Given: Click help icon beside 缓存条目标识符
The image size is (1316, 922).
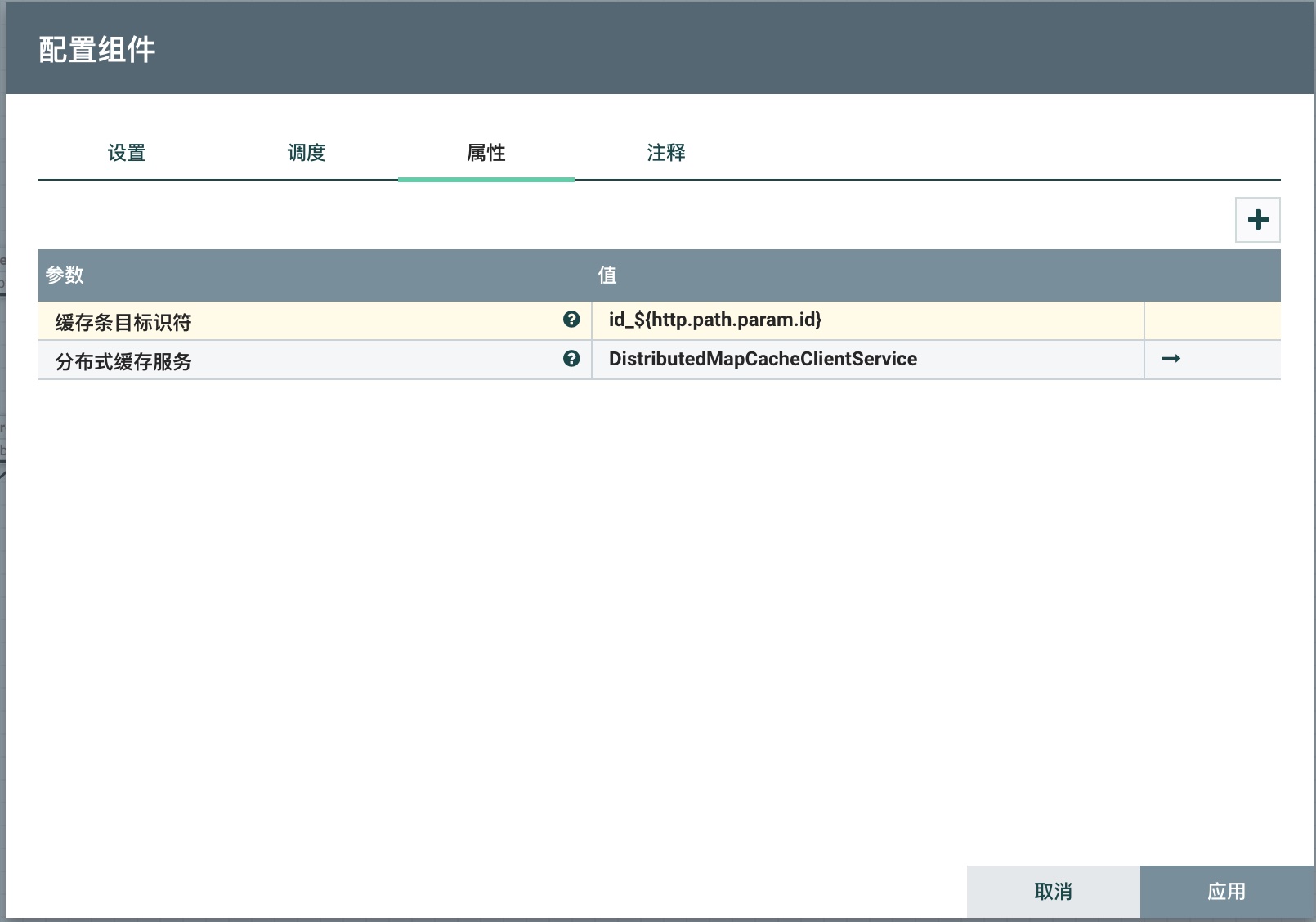Looking at the screenshot, I should 571,320.
